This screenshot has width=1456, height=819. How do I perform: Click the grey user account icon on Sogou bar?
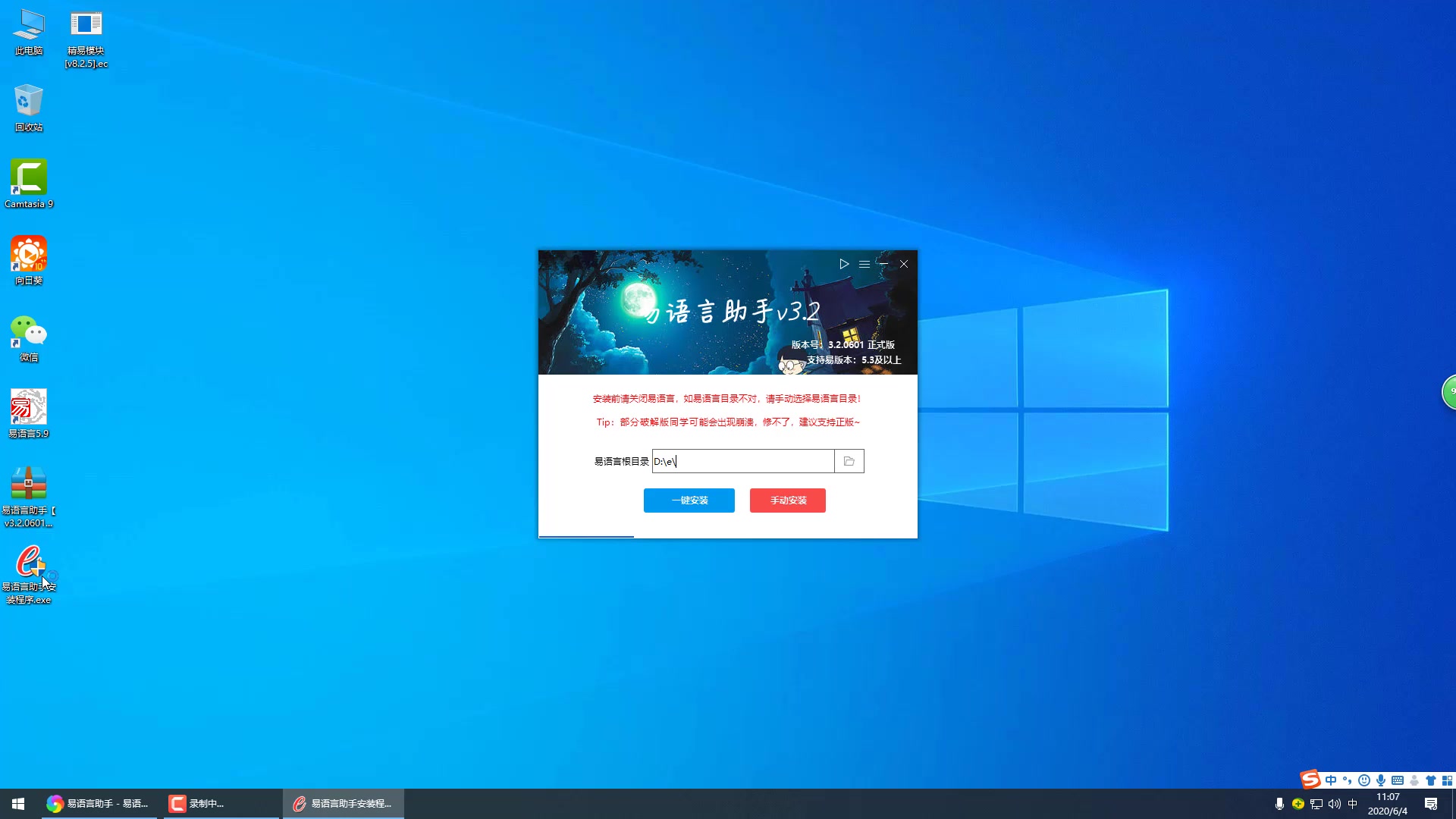1414,780
